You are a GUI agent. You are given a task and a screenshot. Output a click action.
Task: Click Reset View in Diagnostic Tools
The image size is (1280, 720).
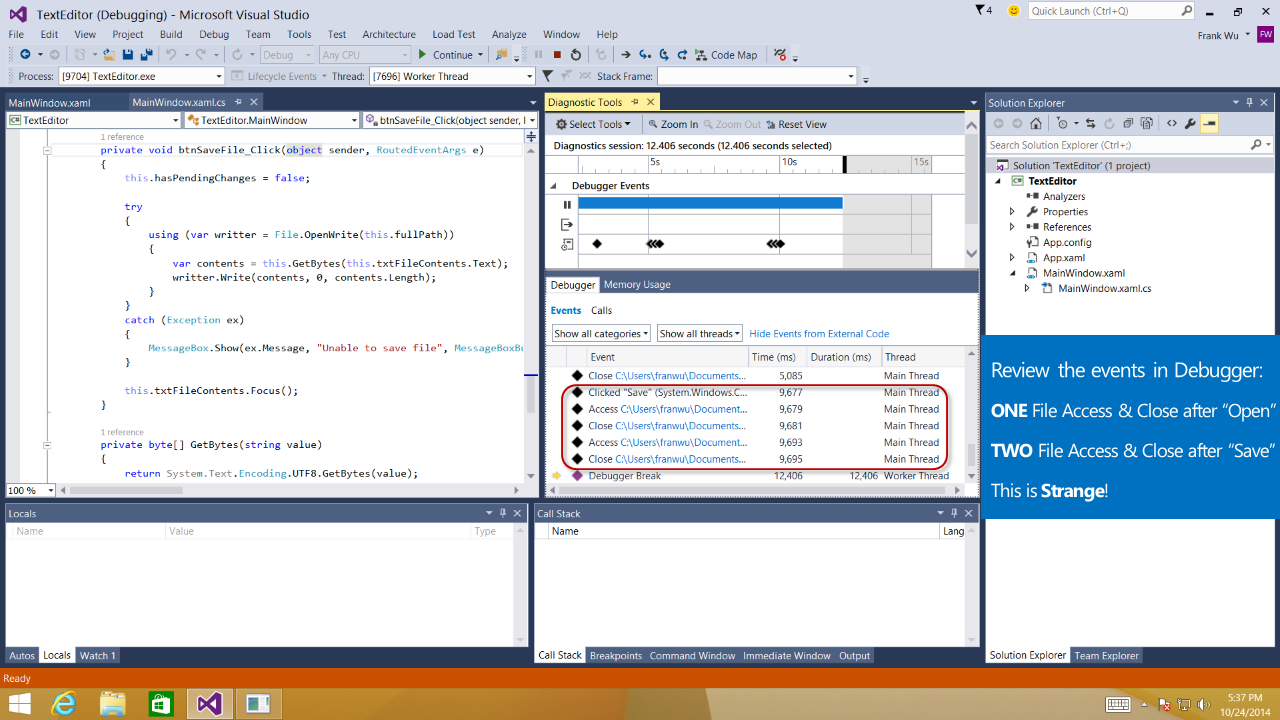tap(795, 124)
